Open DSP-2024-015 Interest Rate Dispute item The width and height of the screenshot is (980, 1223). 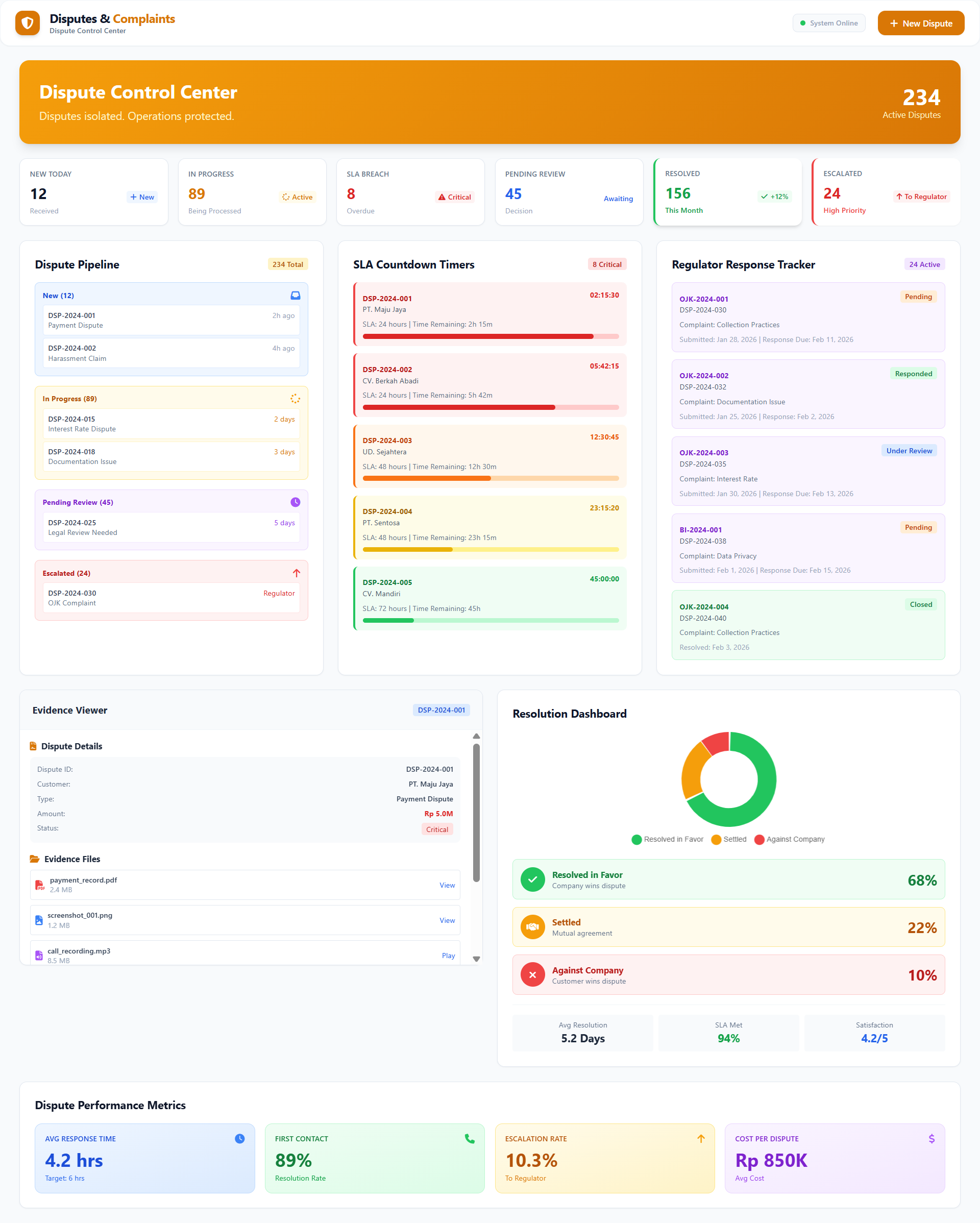click(171, 424)
